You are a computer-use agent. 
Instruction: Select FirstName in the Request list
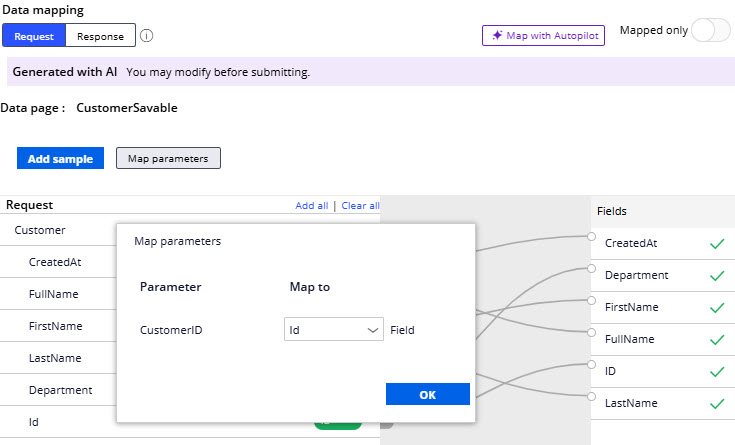[x=55, y=326]
